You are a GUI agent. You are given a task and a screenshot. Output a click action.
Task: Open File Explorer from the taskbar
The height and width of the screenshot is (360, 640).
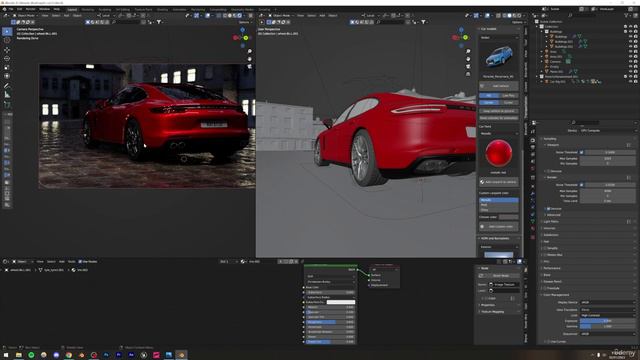pyautogui.click(x=18, y=355)
